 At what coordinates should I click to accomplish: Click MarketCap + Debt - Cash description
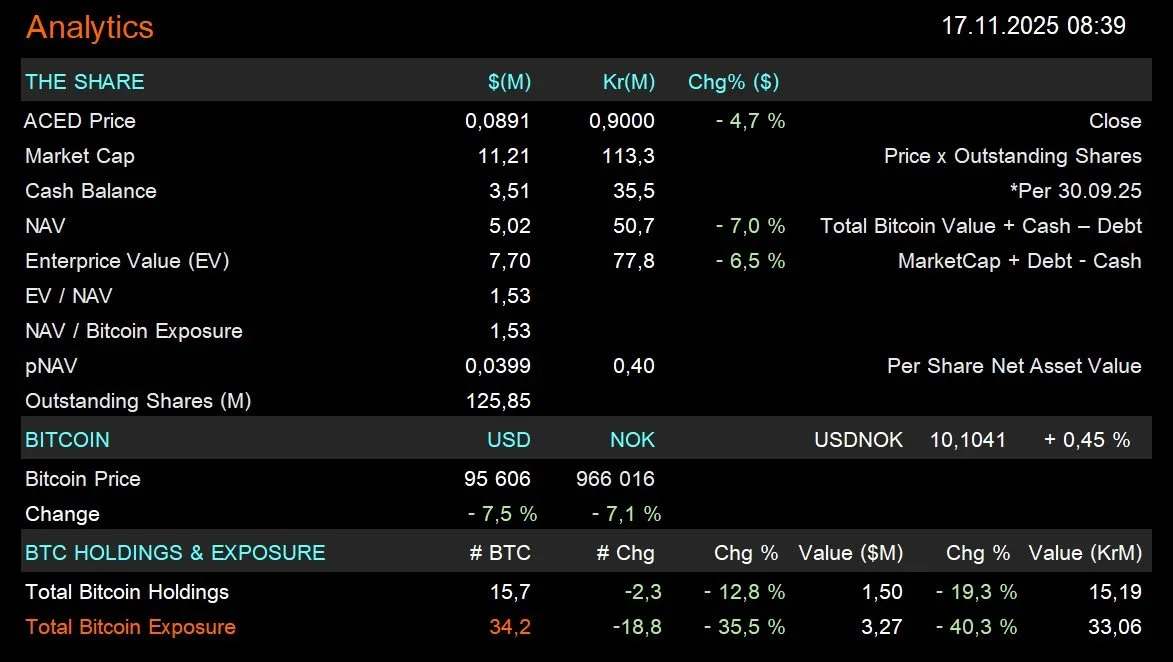point(1020,261)
